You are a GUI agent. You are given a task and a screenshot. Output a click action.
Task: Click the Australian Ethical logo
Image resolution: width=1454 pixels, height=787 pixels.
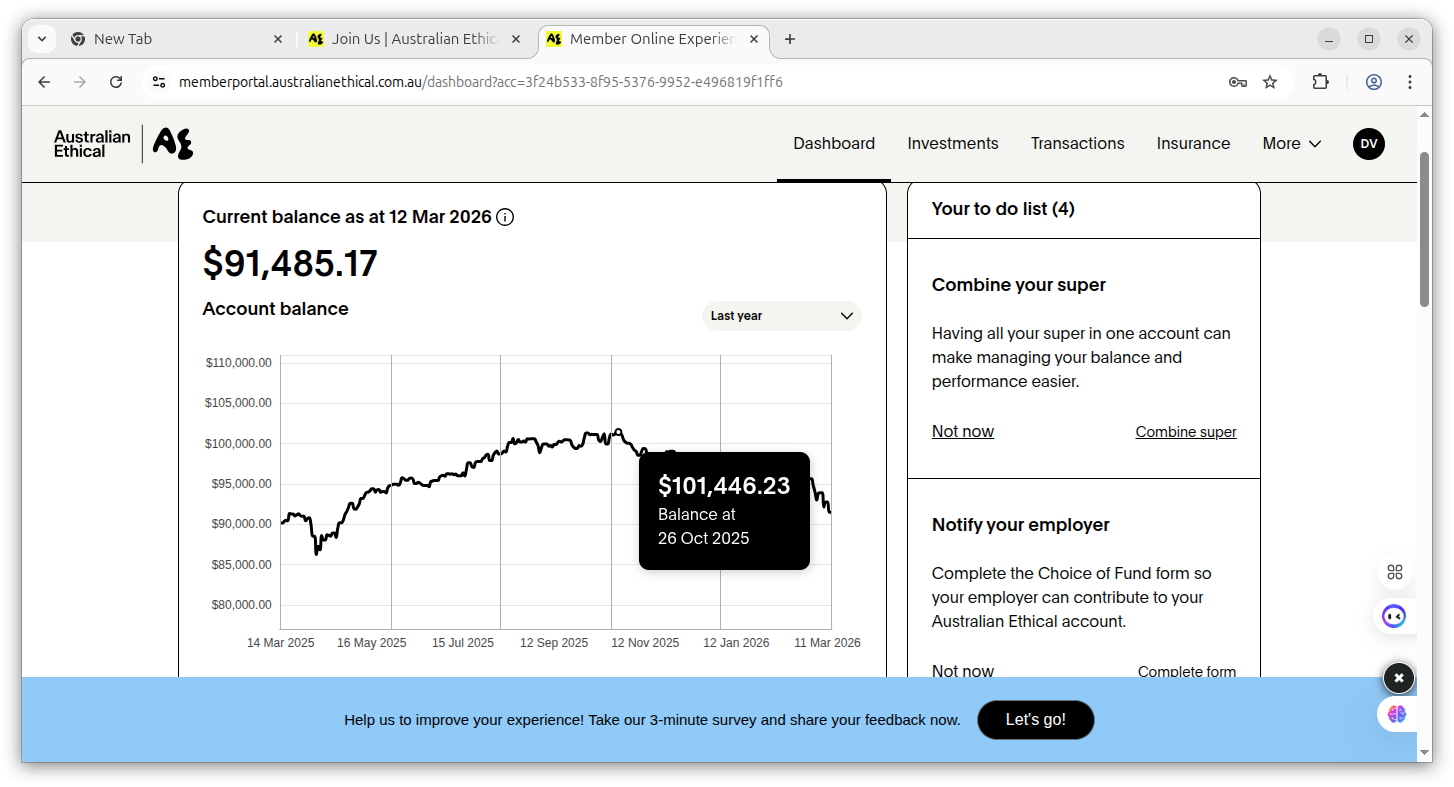click(123, 144)
